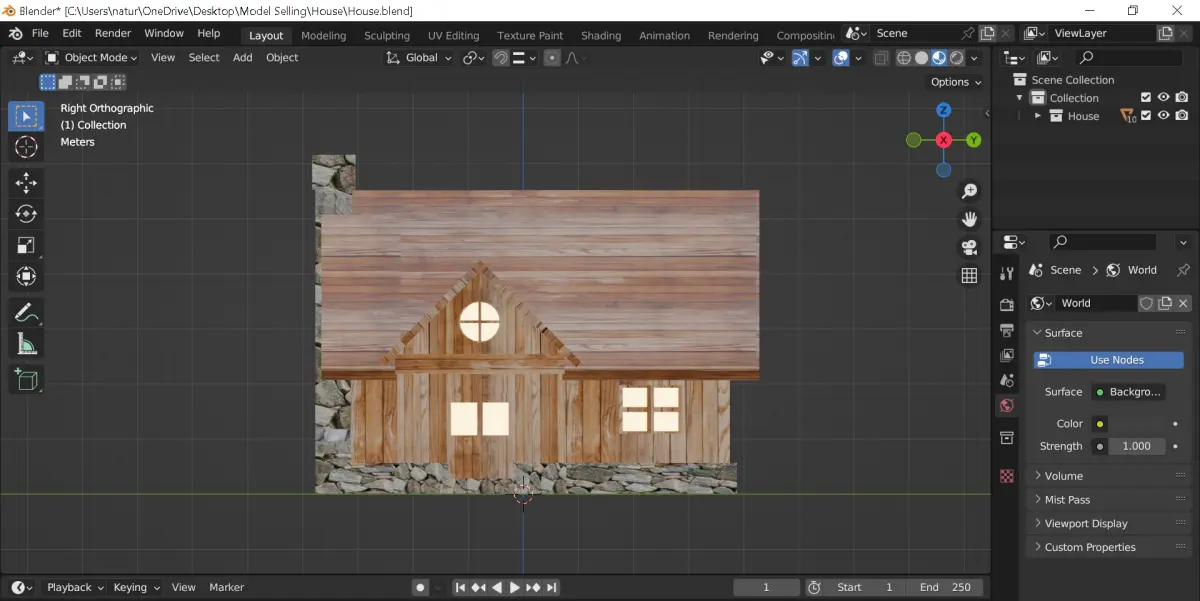Image resolution: width=1200 pixels, height=601 pixels.
Task: Select the Cursor tool in the toolbar
Action: [x=26, y=147]
